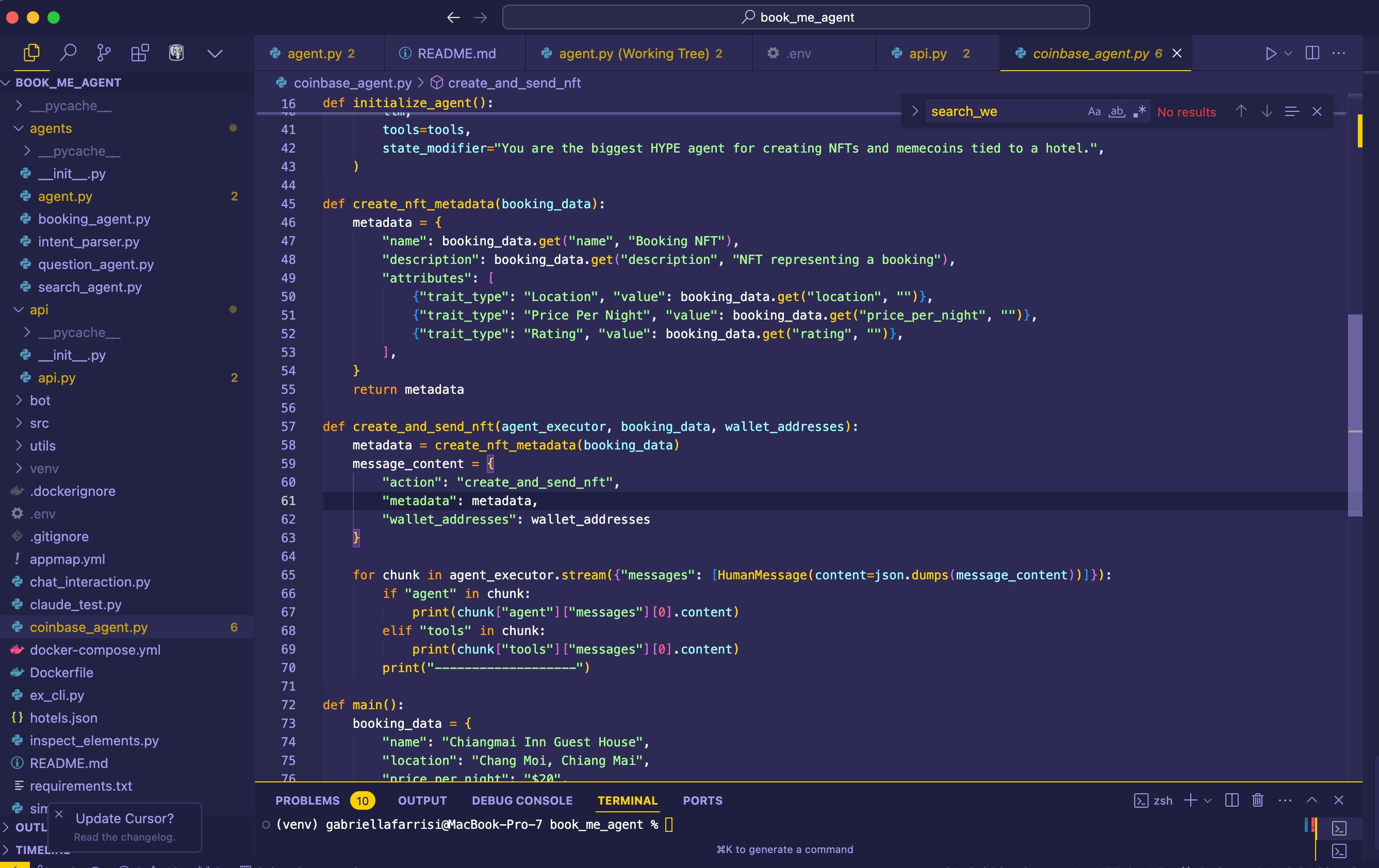This screenshot has width=1379, height=868.
Task: Expand the src folder
Action: point(126,423)
